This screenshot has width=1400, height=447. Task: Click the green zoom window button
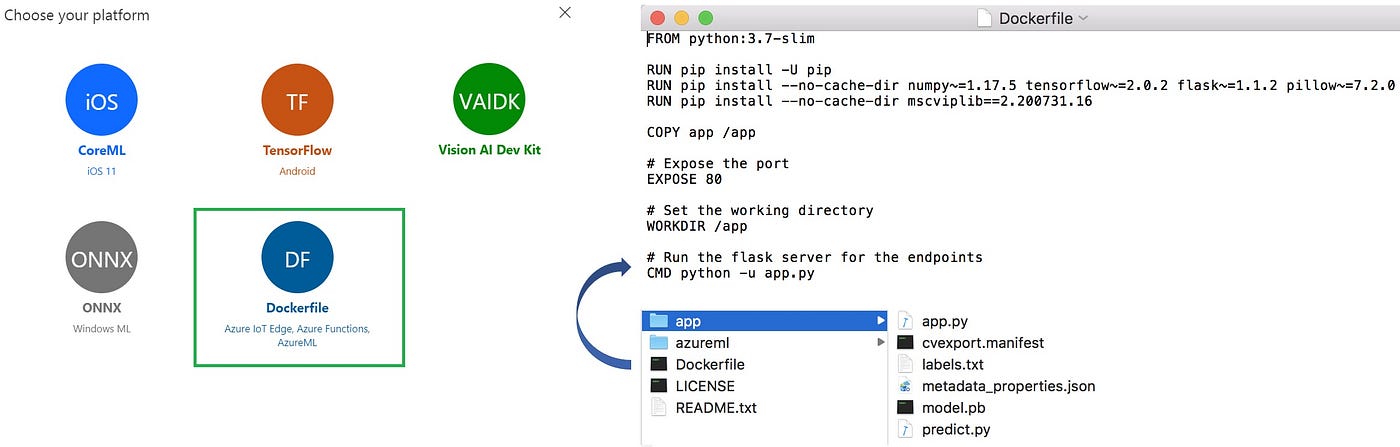click(x=705, y=18)
